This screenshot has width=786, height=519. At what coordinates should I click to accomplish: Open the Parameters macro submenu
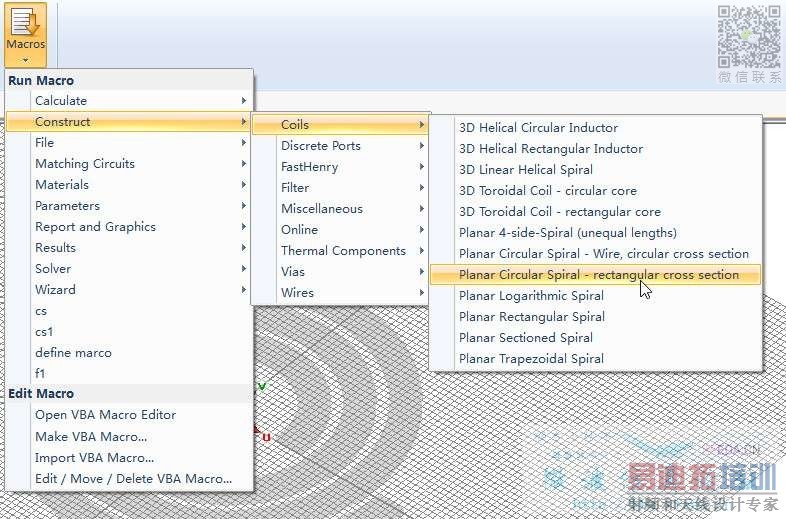point(129,206)
